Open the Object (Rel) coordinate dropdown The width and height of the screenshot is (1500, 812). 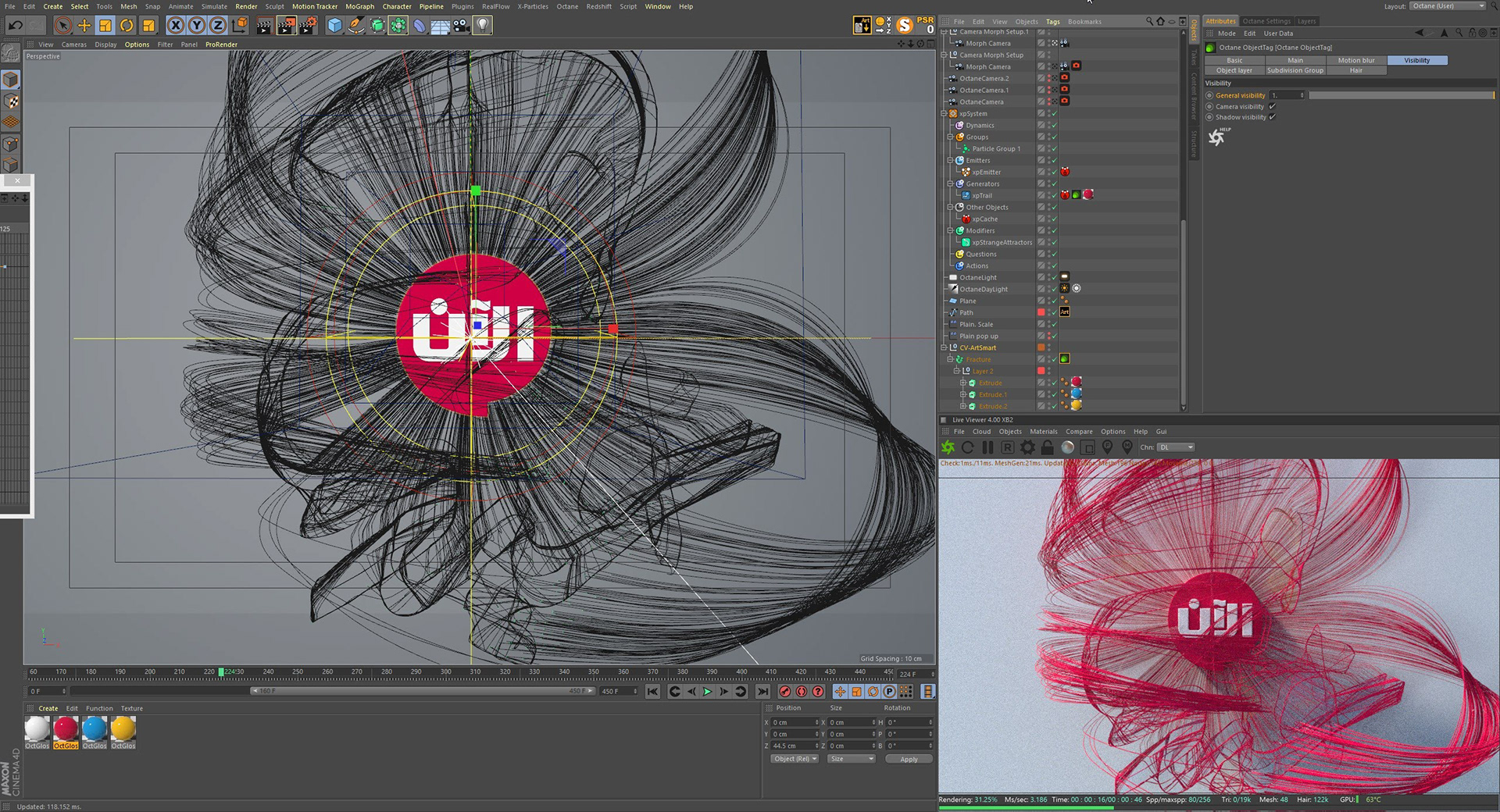pos(795,759)
